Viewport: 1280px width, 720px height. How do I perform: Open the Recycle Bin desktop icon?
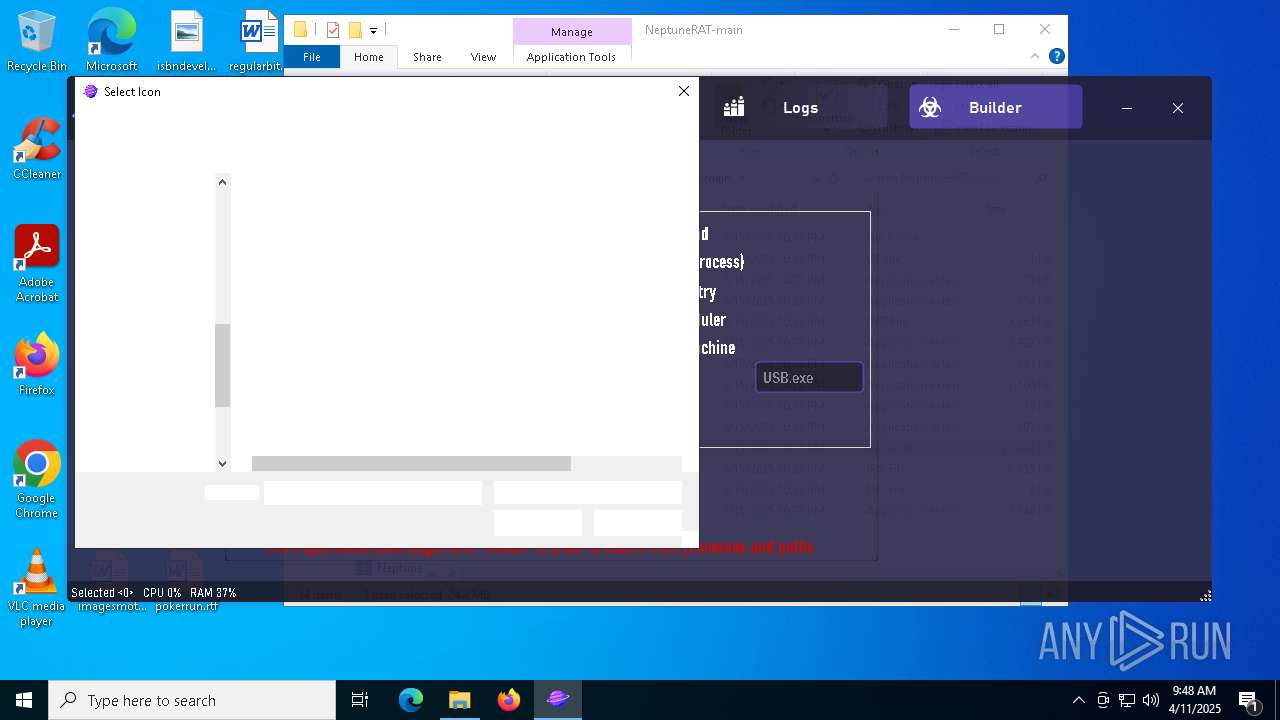click(x=37, y=41)
